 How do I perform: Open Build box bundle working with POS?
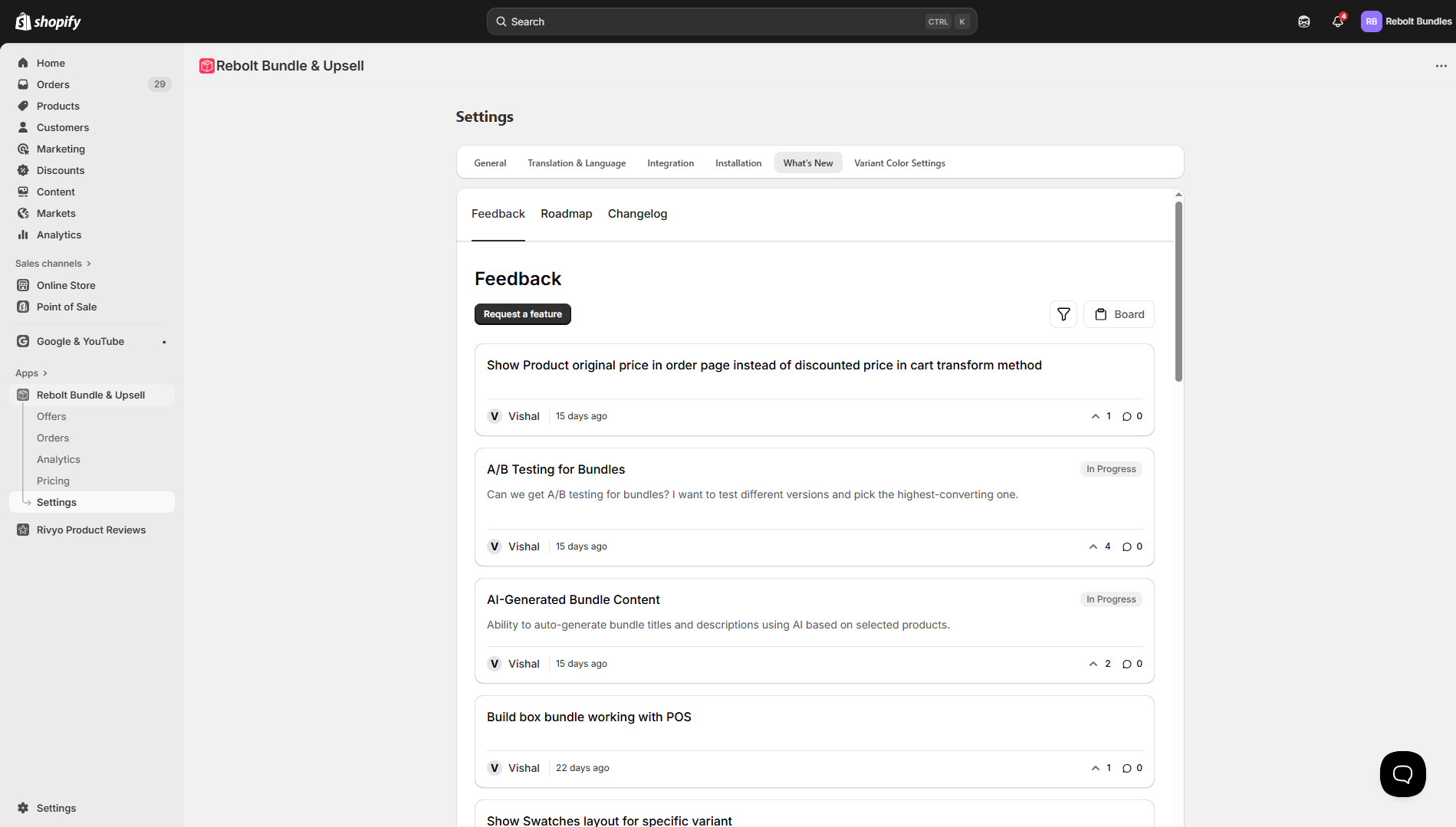(589, 717)
